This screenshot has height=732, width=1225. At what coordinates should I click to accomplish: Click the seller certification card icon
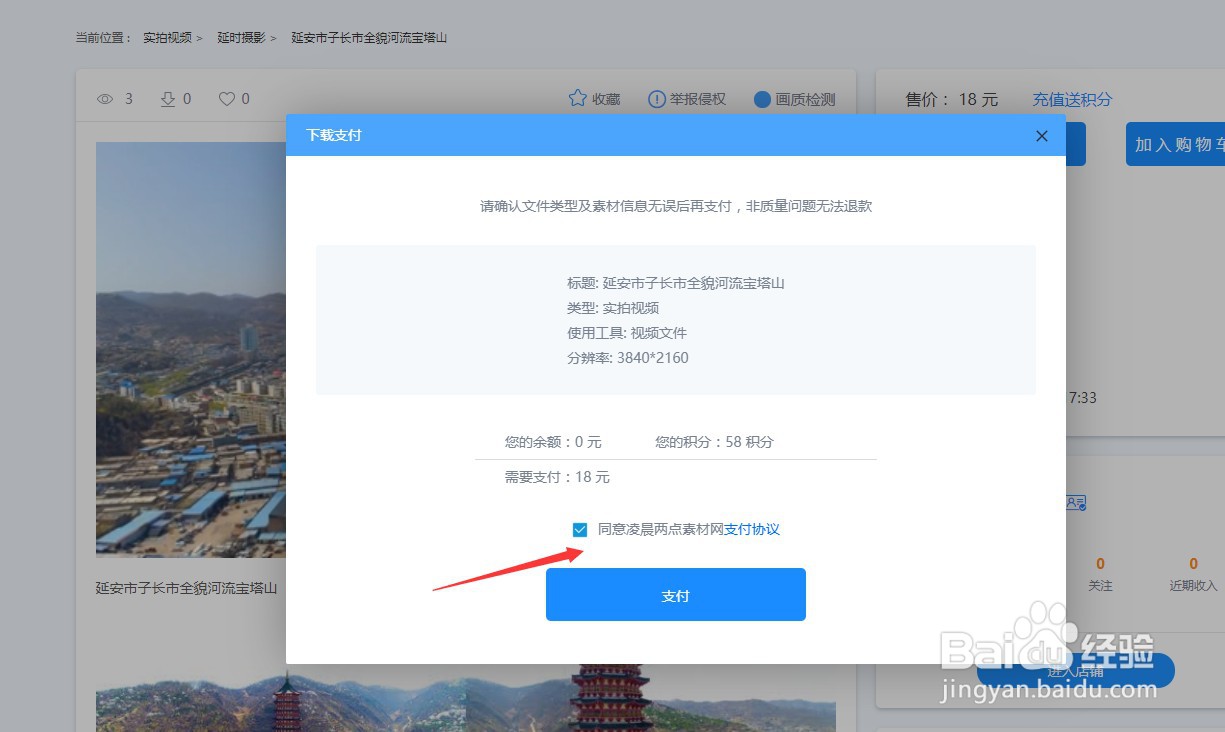1076,503
